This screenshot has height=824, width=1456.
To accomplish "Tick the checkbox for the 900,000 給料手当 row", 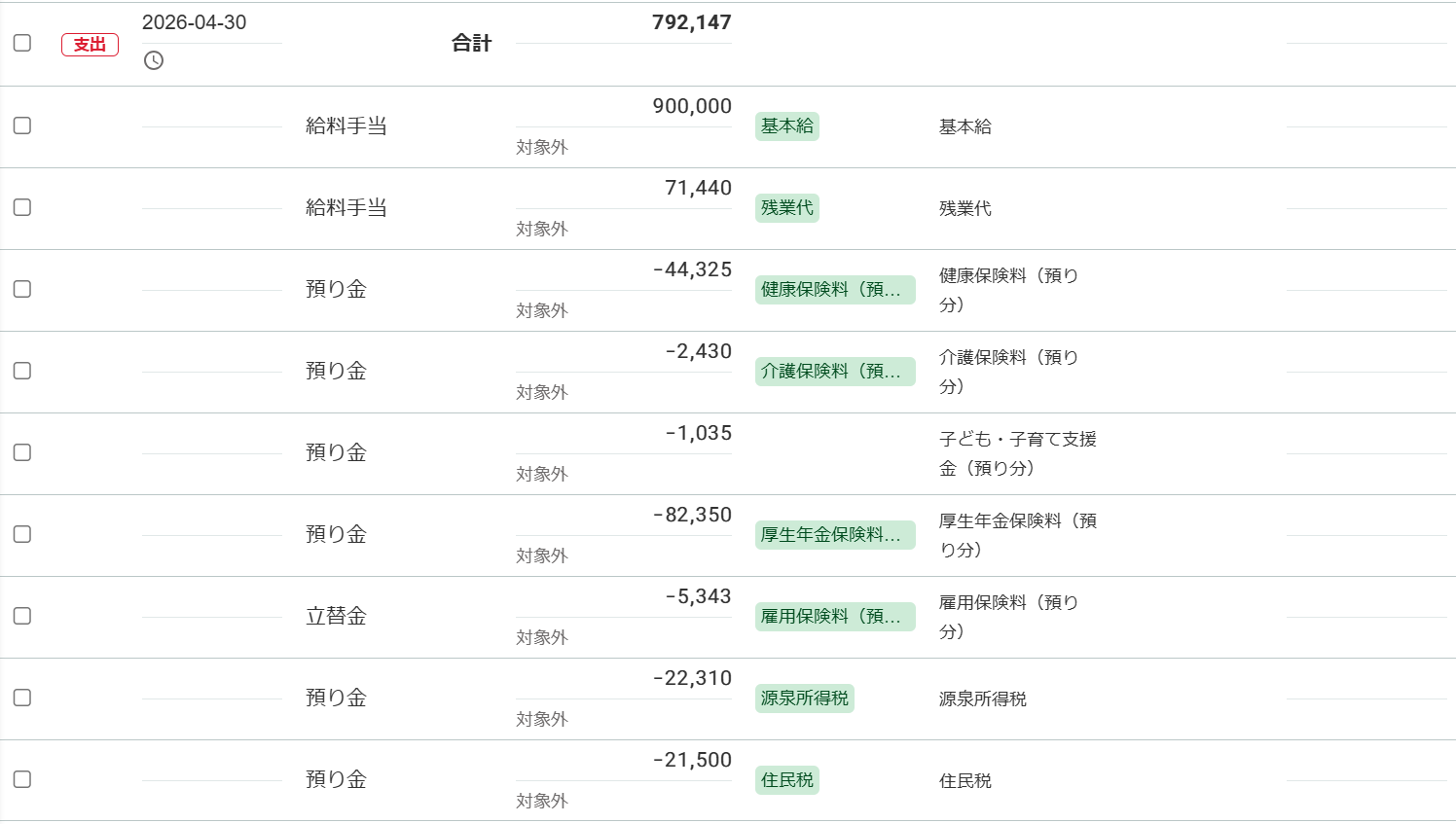I will (22, 125).
